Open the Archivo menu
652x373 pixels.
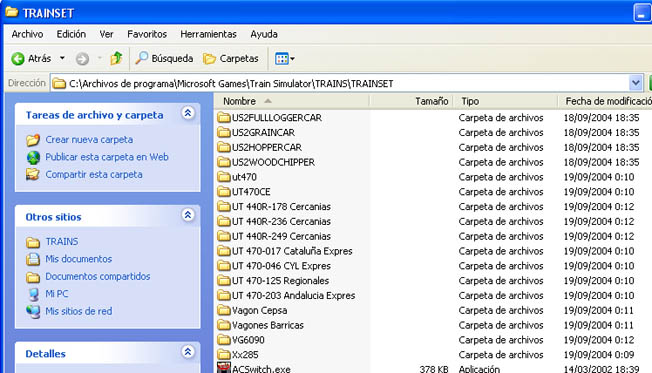[x=27, y=34]
